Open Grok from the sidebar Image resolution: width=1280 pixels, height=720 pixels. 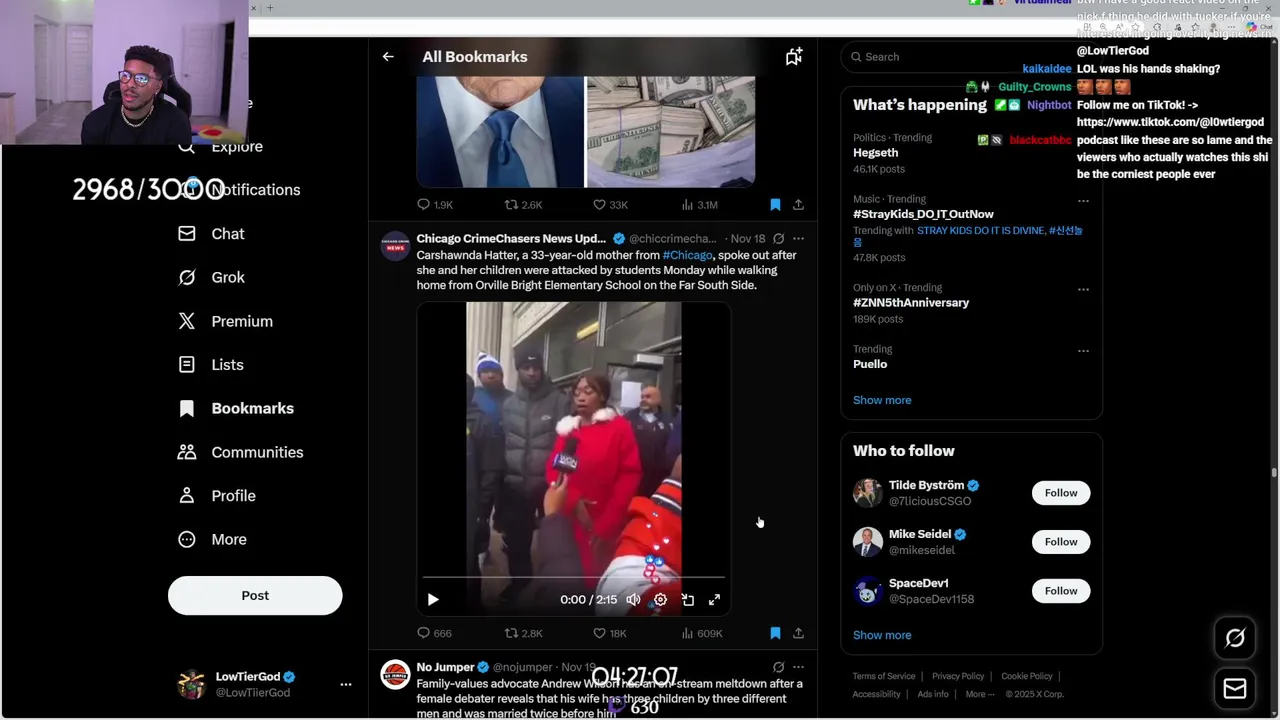click(211, 277)
